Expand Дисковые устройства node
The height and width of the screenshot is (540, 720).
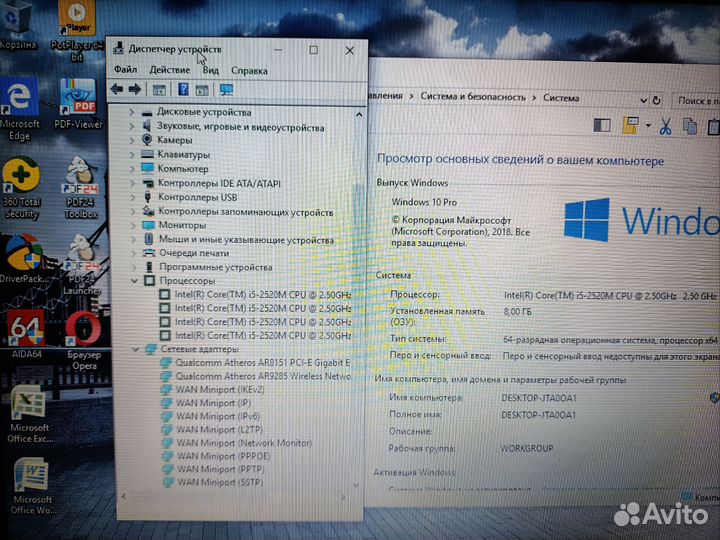[x=131, y=112]
